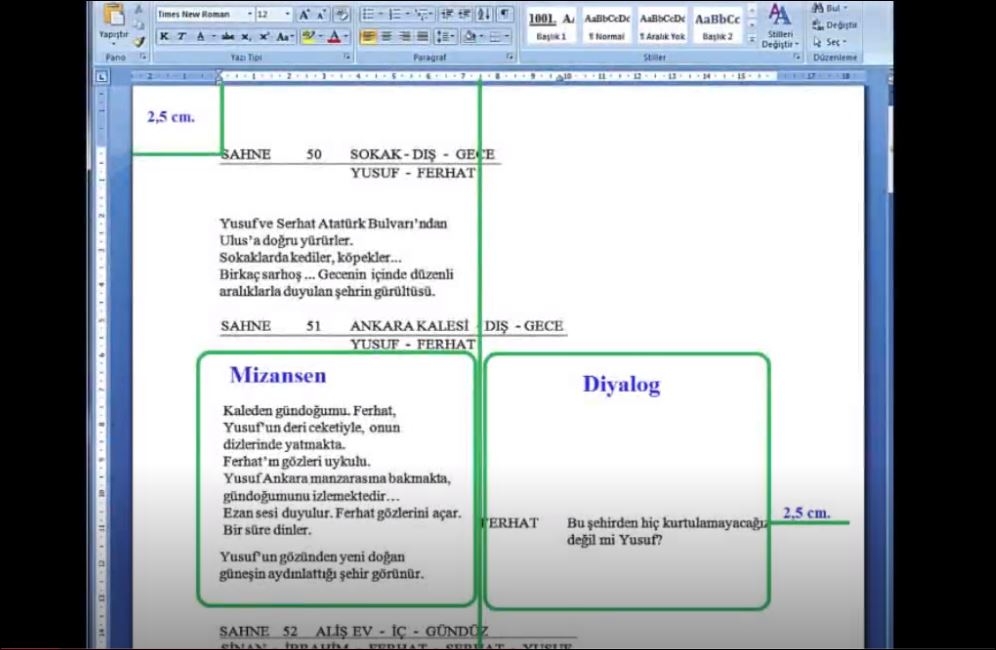Open the Times New Roman font dropdown
This screenshot has width=996, height=650.
204,15
